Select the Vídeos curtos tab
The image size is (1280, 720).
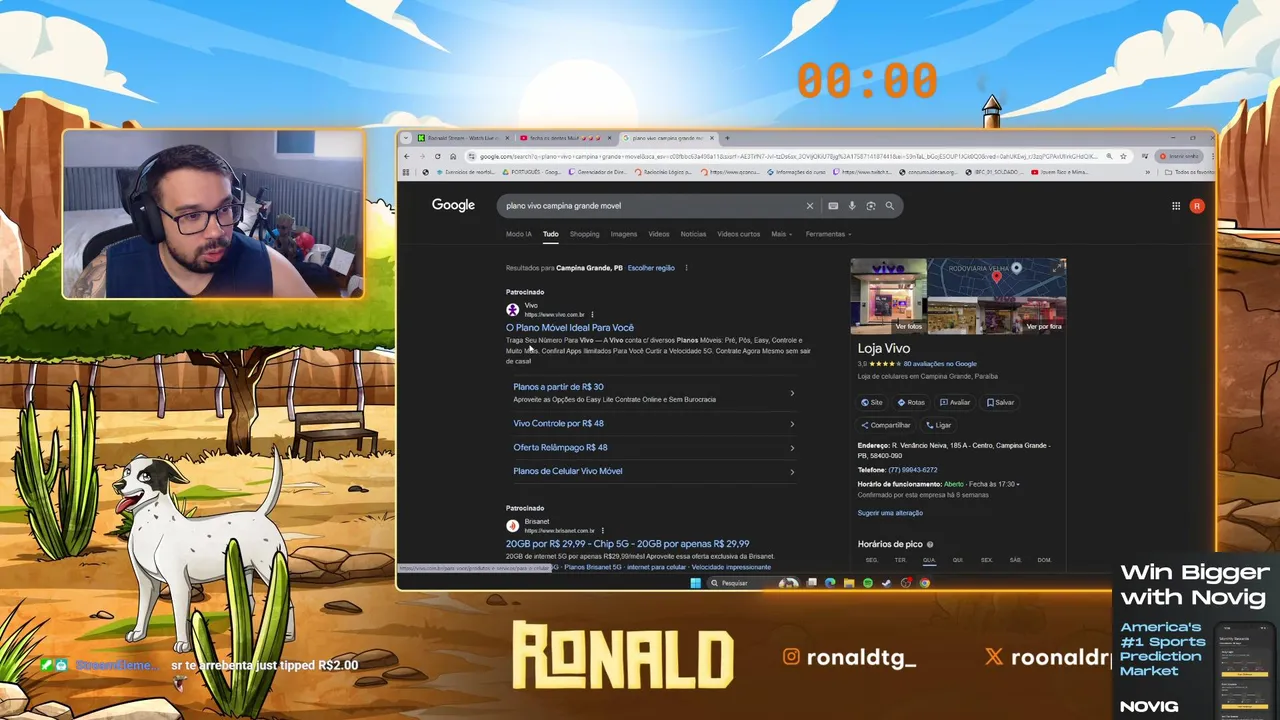point(738,234)
